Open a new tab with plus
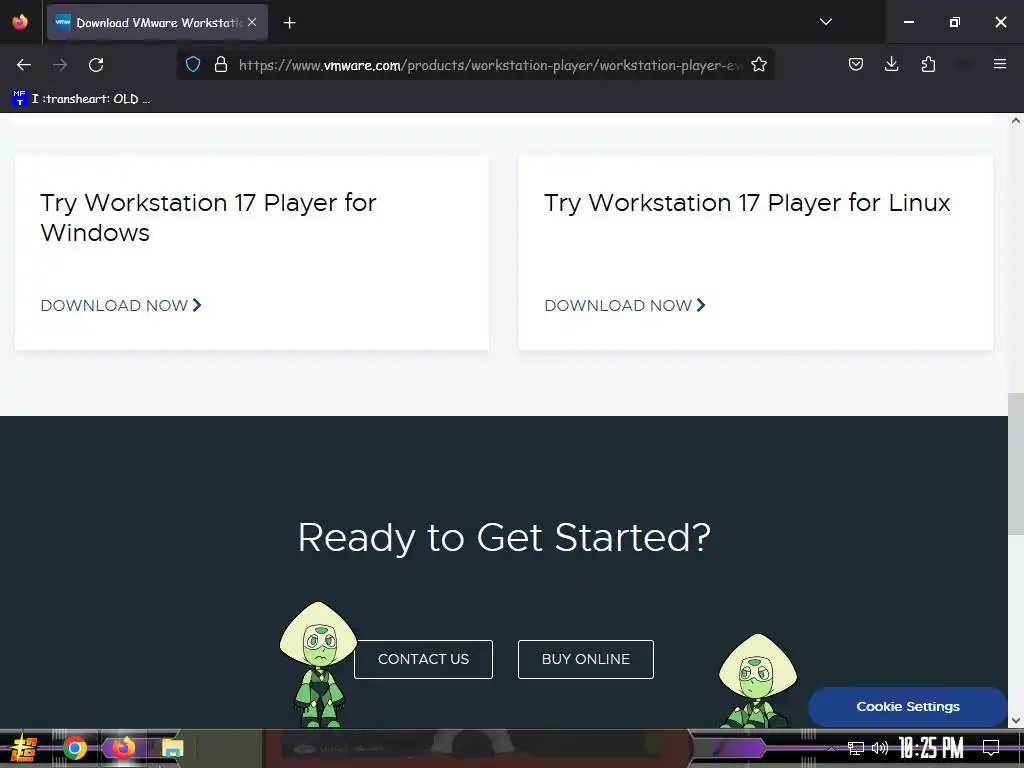Viewport: 1024px width, 768px height. click(289, 23)
